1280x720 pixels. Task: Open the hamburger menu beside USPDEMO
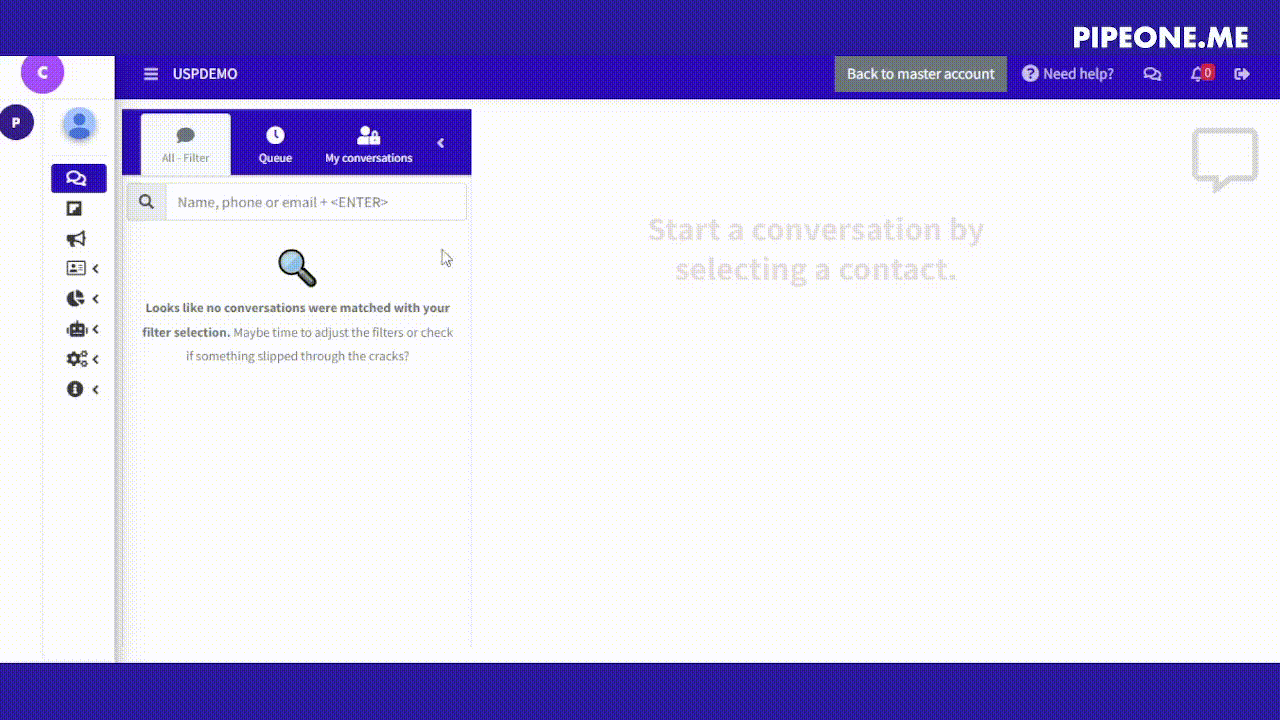click(151, 74)
